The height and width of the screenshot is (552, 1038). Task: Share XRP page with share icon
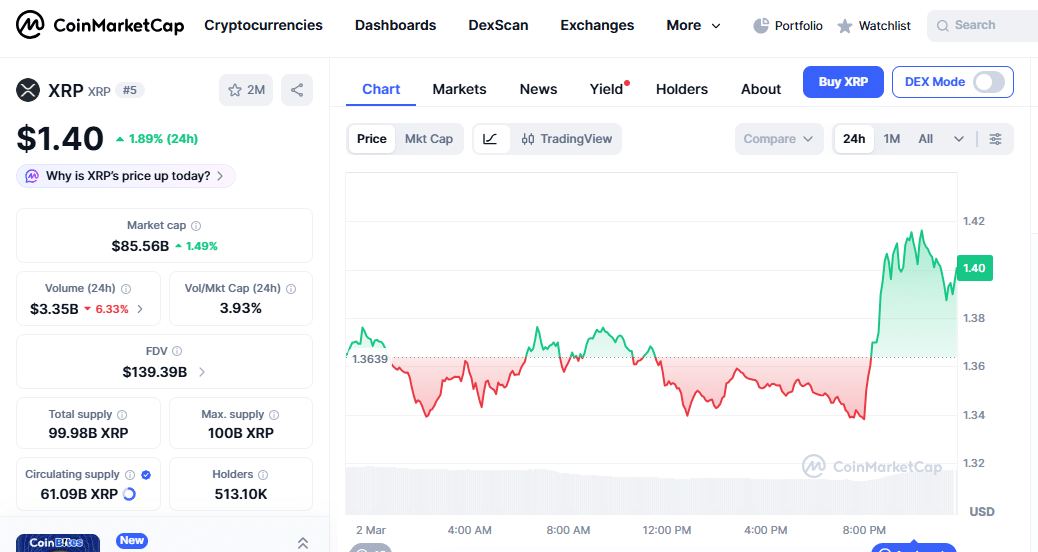pyautogui.click(x=297, y=90)
